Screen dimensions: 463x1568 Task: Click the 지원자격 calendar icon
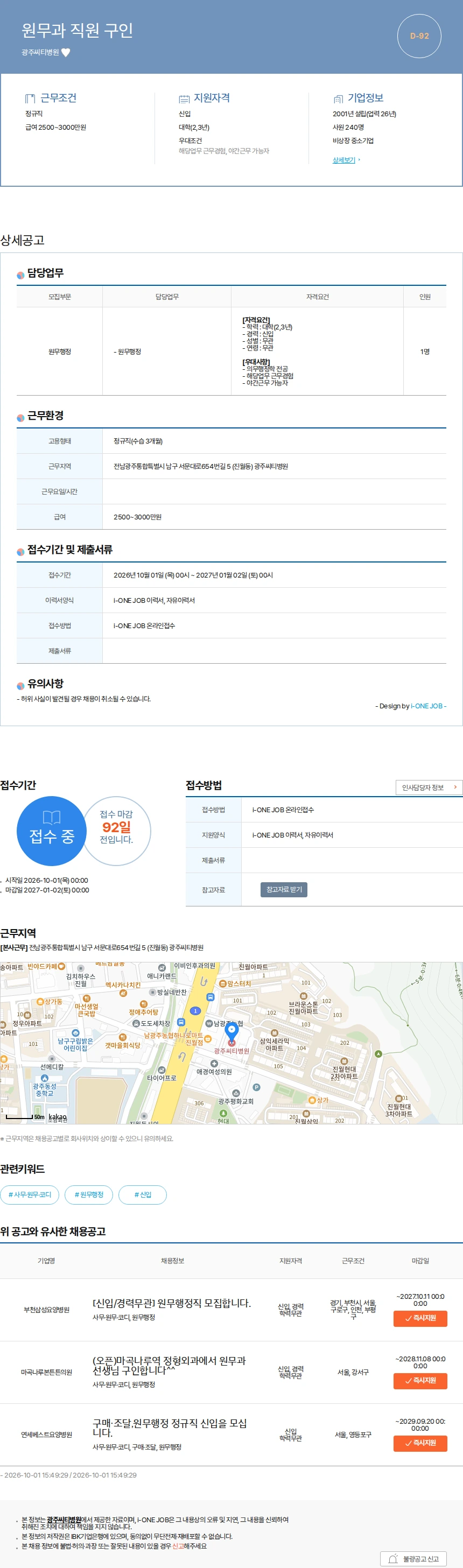[x=184, y=99]
